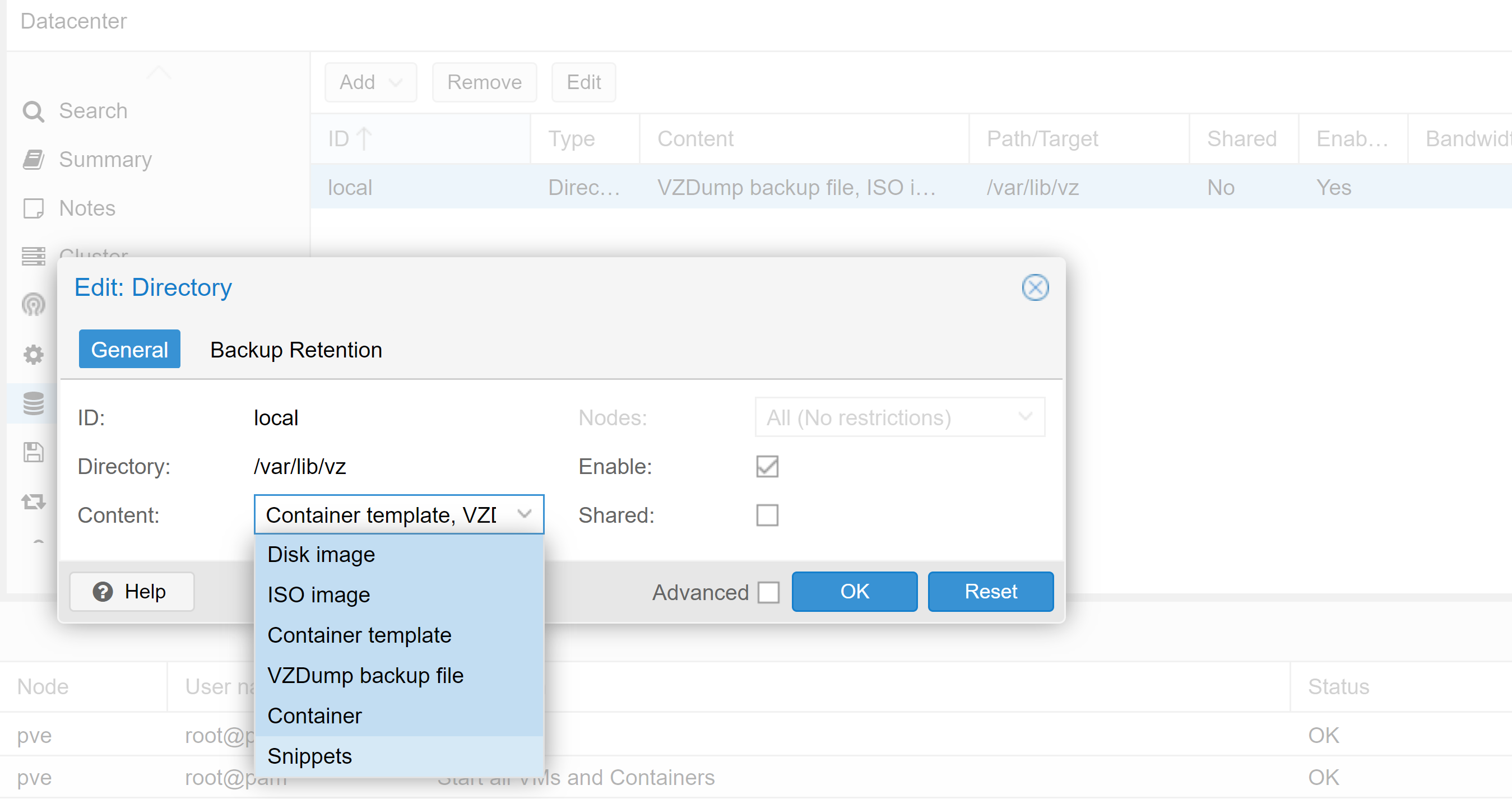
Task: Click the Reset button
Action: (x=990, y=591)
